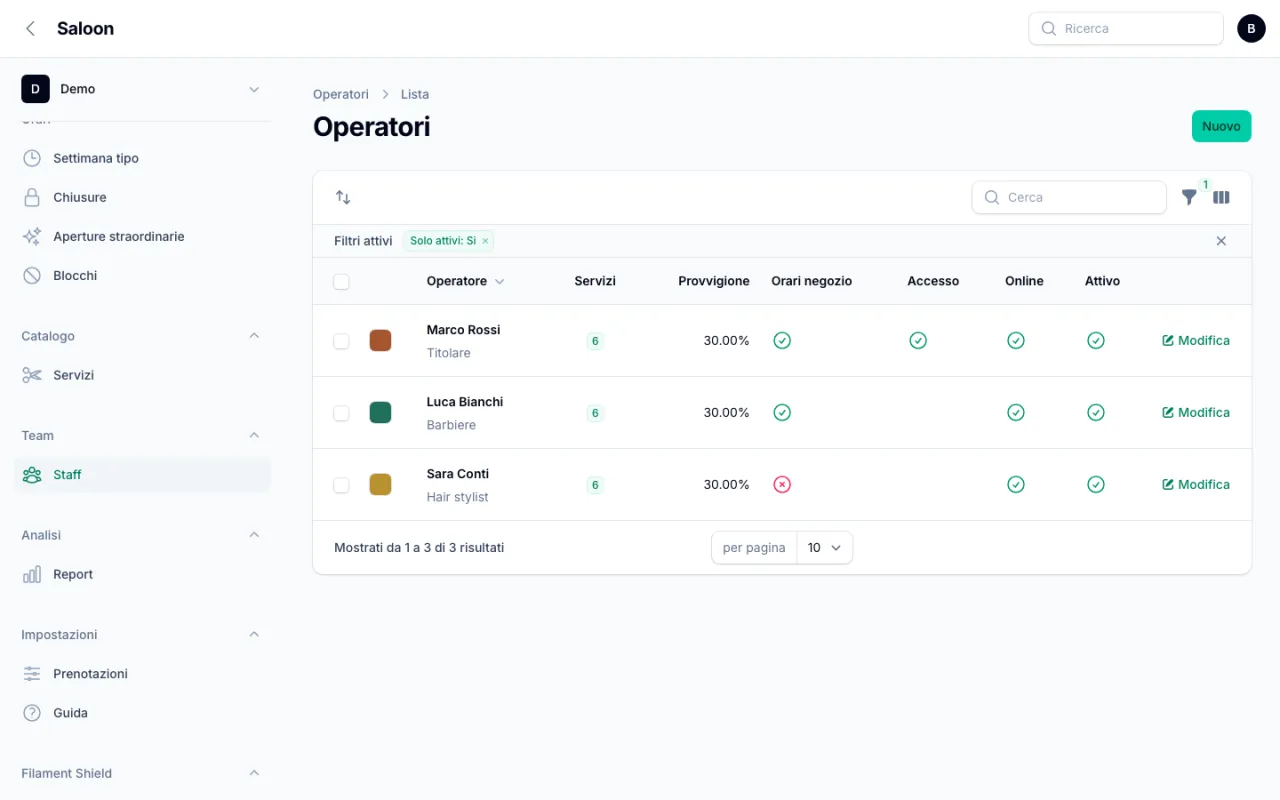Click Modifica for Luca Bianchi
Viewport: 1280px width, 800px height.
click(x=1196, y=412)
